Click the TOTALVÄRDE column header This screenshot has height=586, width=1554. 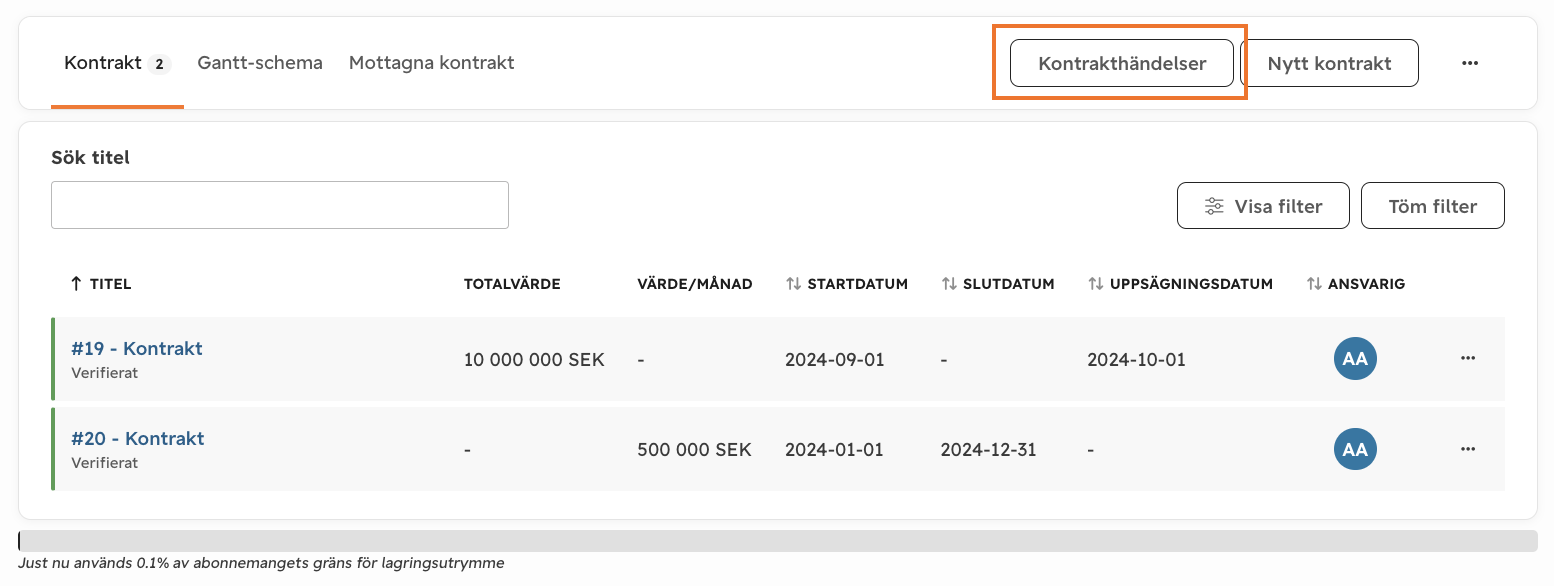click(x=512, y=284)
